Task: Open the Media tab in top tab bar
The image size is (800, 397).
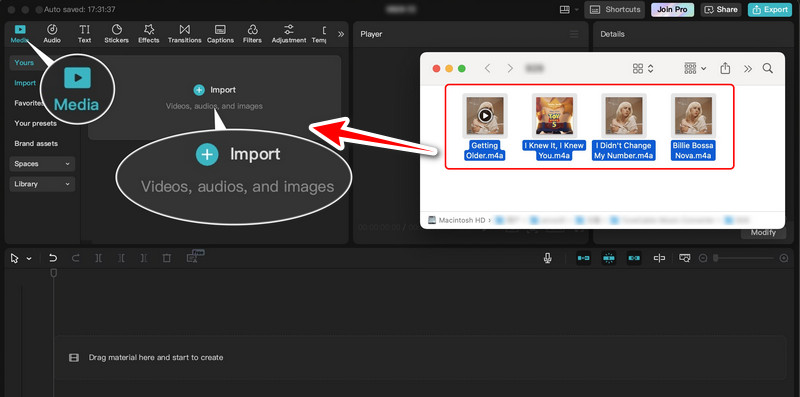Action: click(x=19, y=34)
